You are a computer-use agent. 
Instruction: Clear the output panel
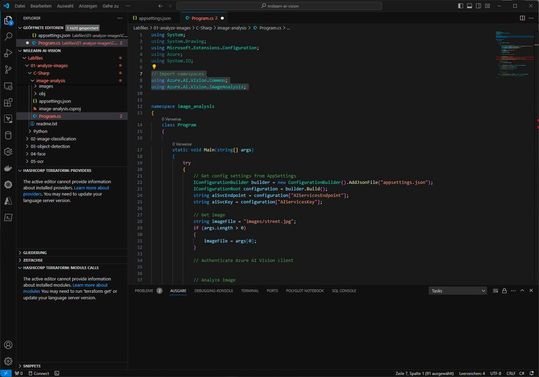coord(495,291)
